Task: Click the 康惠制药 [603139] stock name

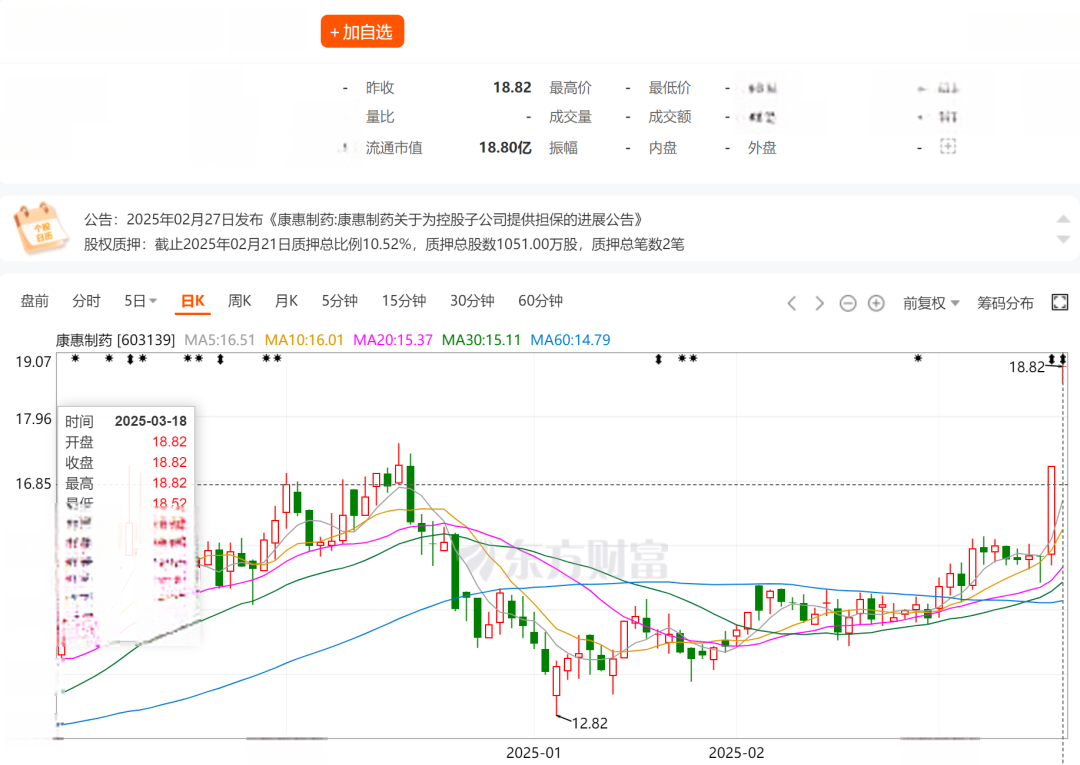Action: click(115, 339)
